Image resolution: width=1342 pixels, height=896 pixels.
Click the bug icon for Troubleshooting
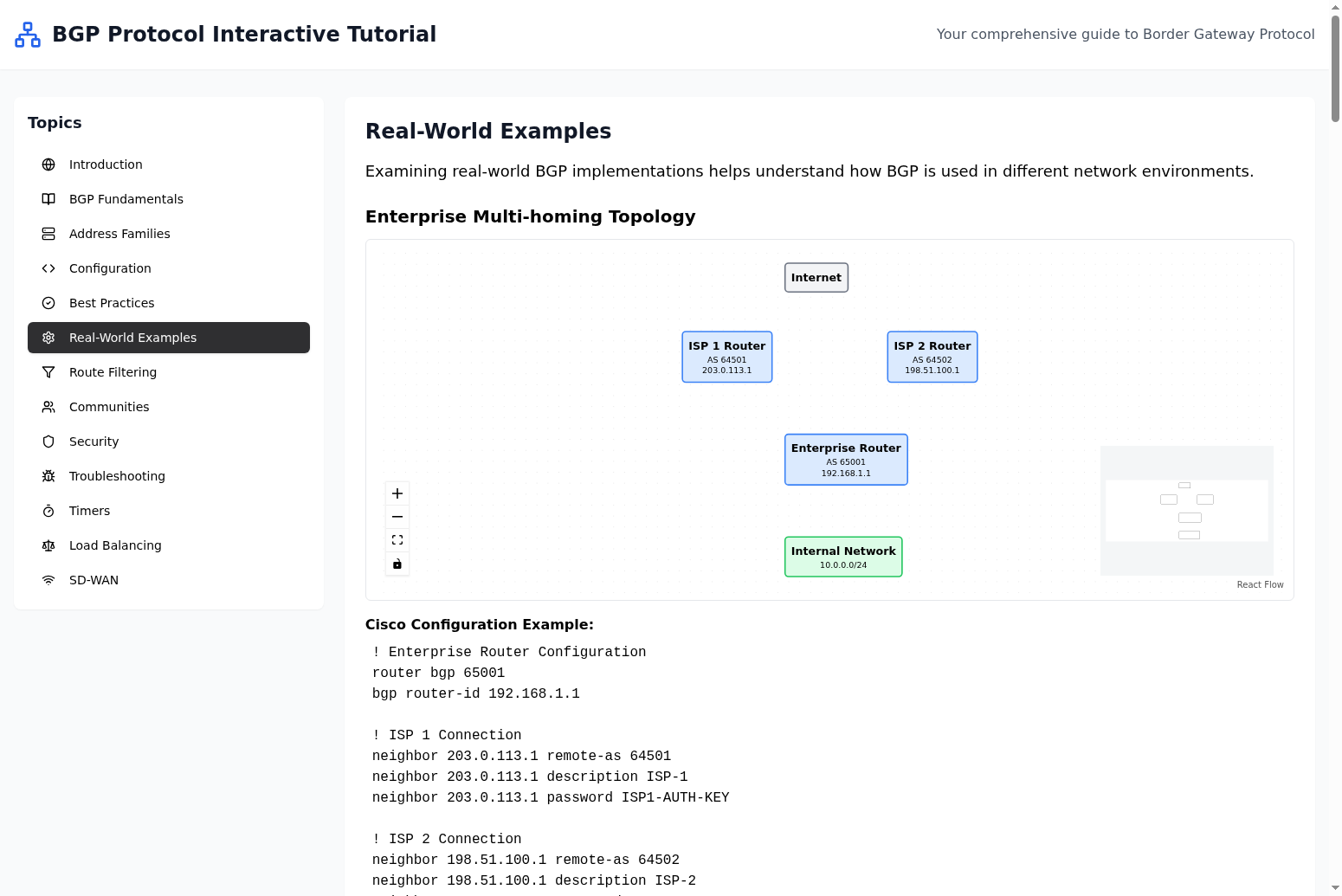48,476
